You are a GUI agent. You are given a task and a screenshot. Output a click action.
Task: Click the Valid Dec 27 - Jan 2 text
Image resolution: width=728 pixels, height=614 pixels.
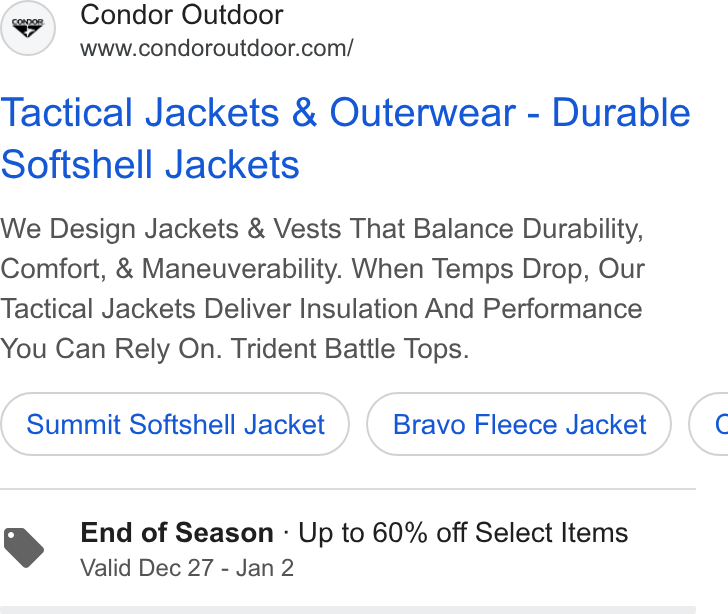click(x=187, y=568)
